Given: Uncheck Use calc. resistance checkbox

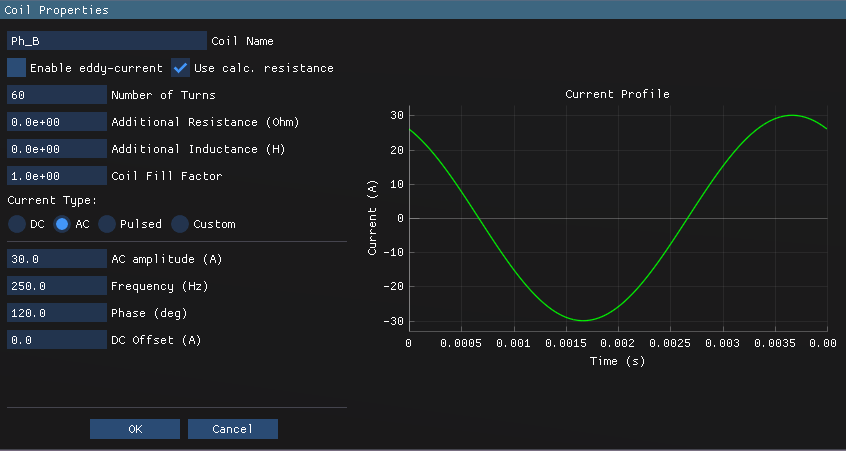Looking at the screenshot, I should pyautogui.click(x=181, y=68).
